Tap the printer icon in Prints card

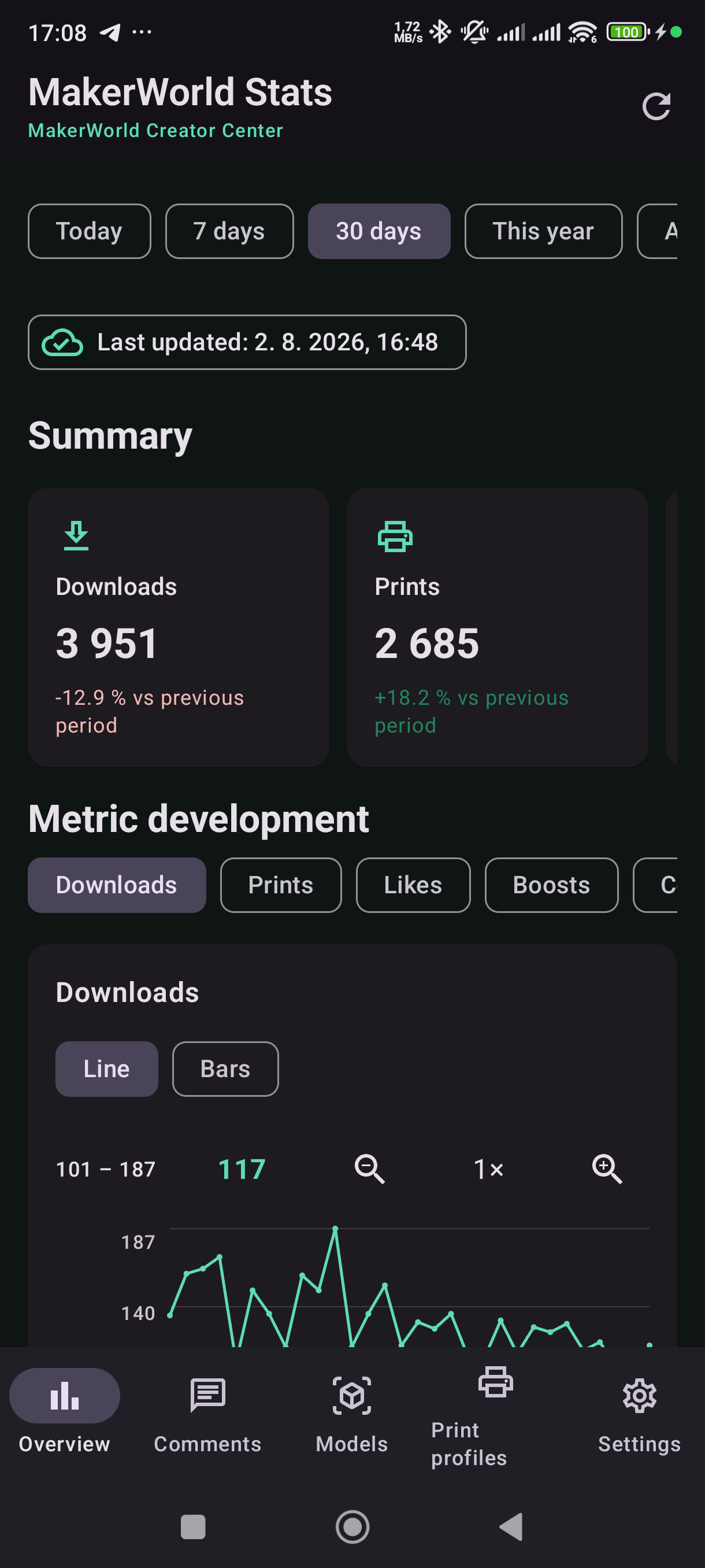pos(395,537)
